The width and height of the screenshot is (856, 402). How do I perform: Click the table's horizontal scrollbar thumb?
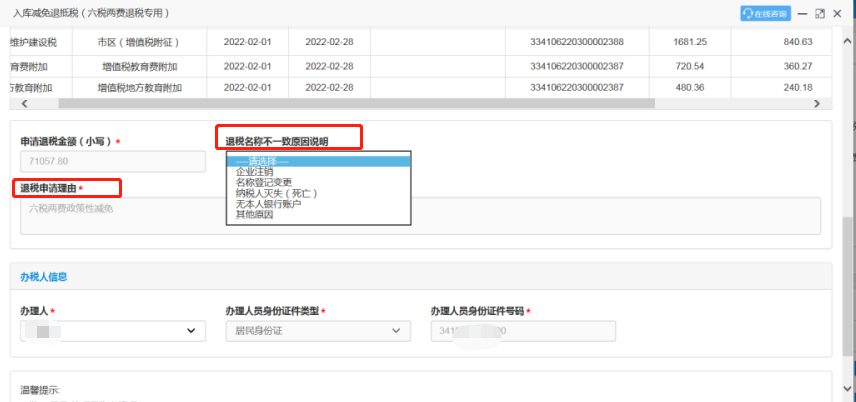(356, 103)
